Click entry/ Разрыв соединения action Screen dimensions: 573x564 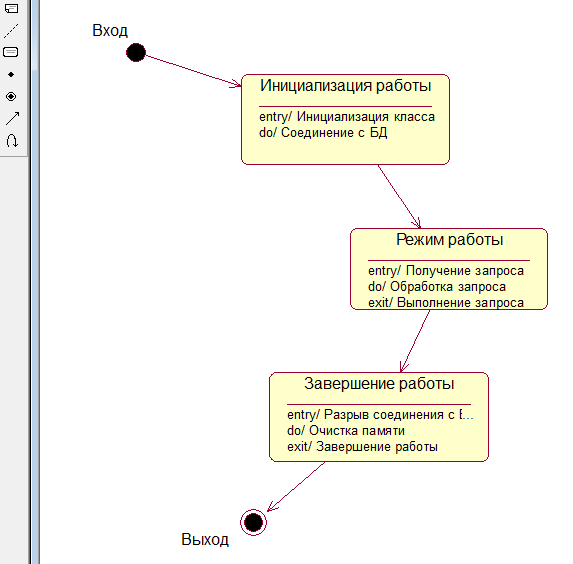pyautogui.click(x=380, y=415)
